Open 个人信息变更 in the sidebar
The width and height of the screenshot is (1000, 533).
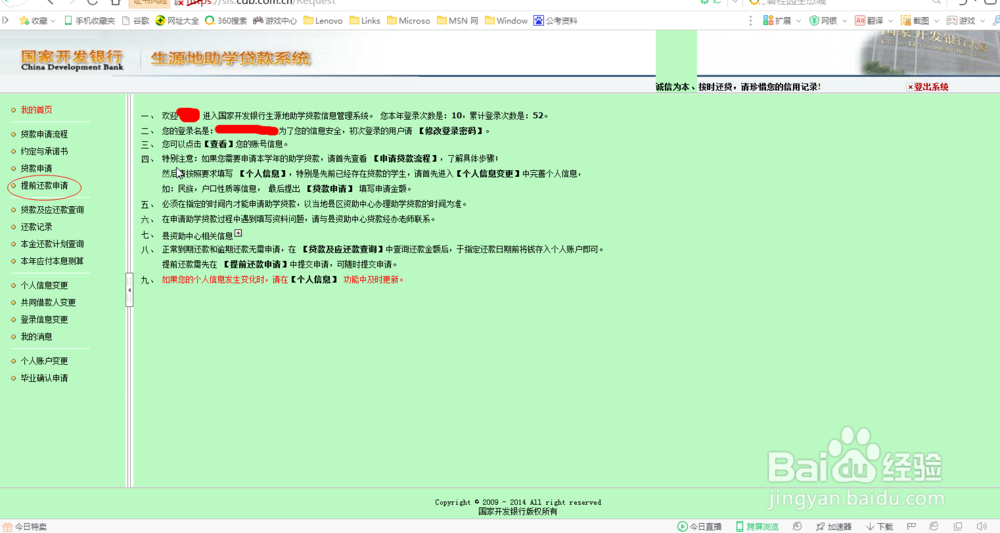(x=44, y=286)
